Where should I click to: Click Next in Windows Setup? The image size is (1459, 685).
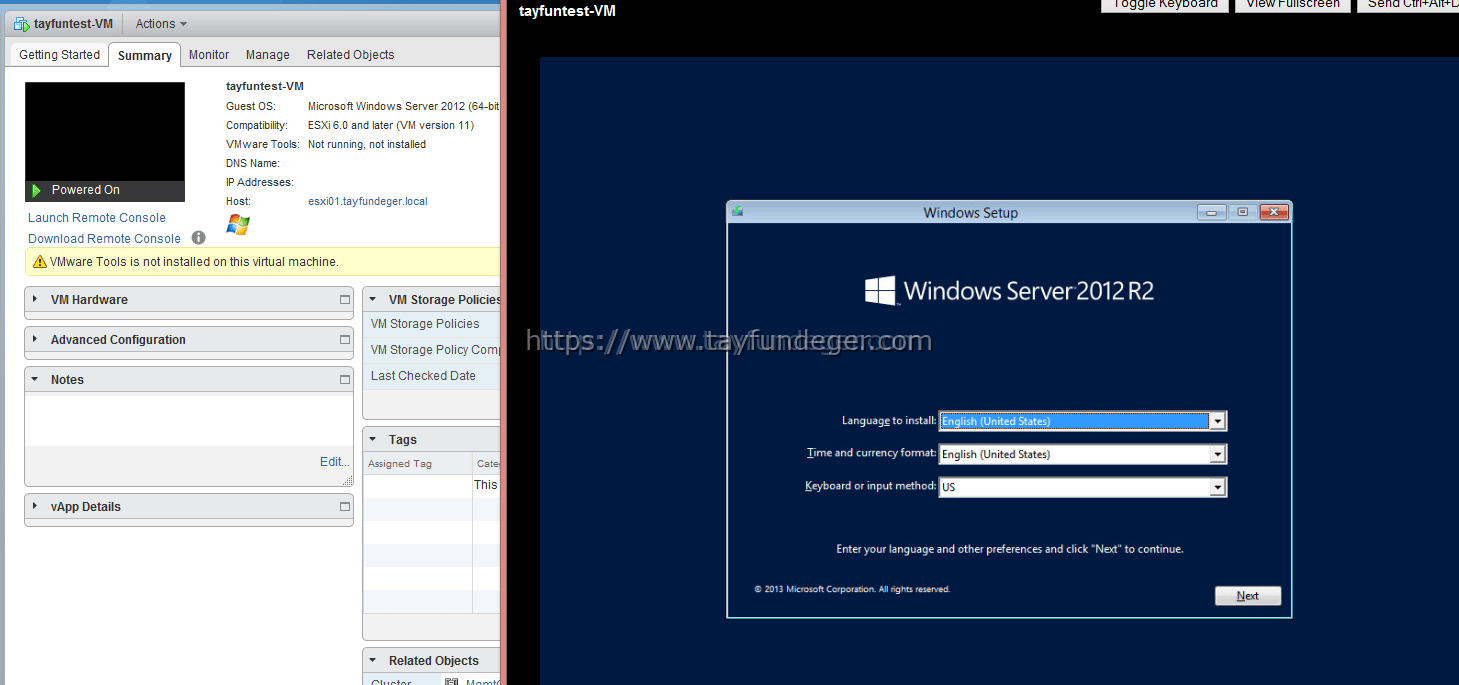tap(1248, 596)
